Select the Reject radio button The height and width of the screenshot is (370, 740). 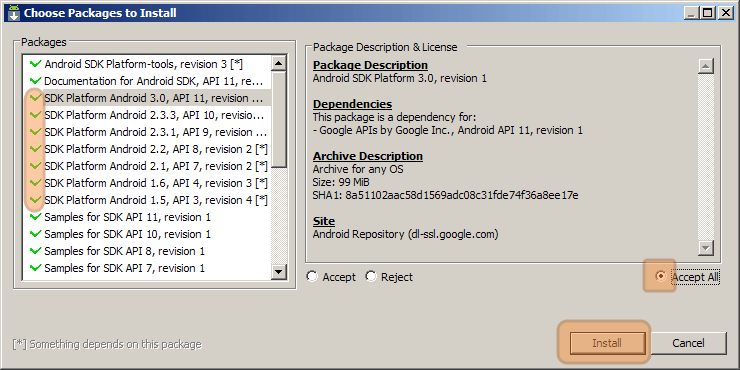tap(371, 277)
